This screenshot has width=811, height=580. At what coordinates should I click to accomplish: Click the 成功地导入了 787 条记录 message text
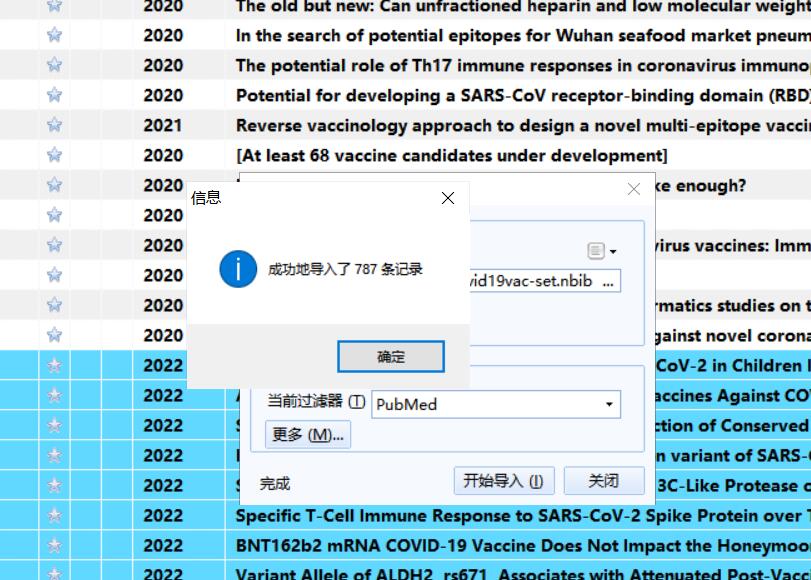click(x=345, y=269)
